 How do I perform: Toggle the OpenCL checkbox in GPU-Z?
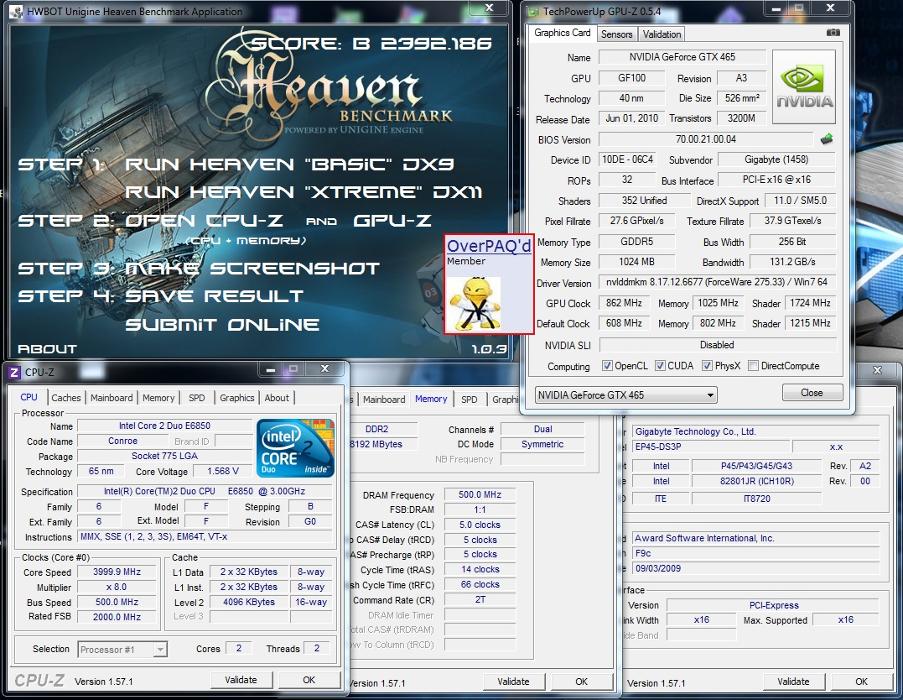607,366
